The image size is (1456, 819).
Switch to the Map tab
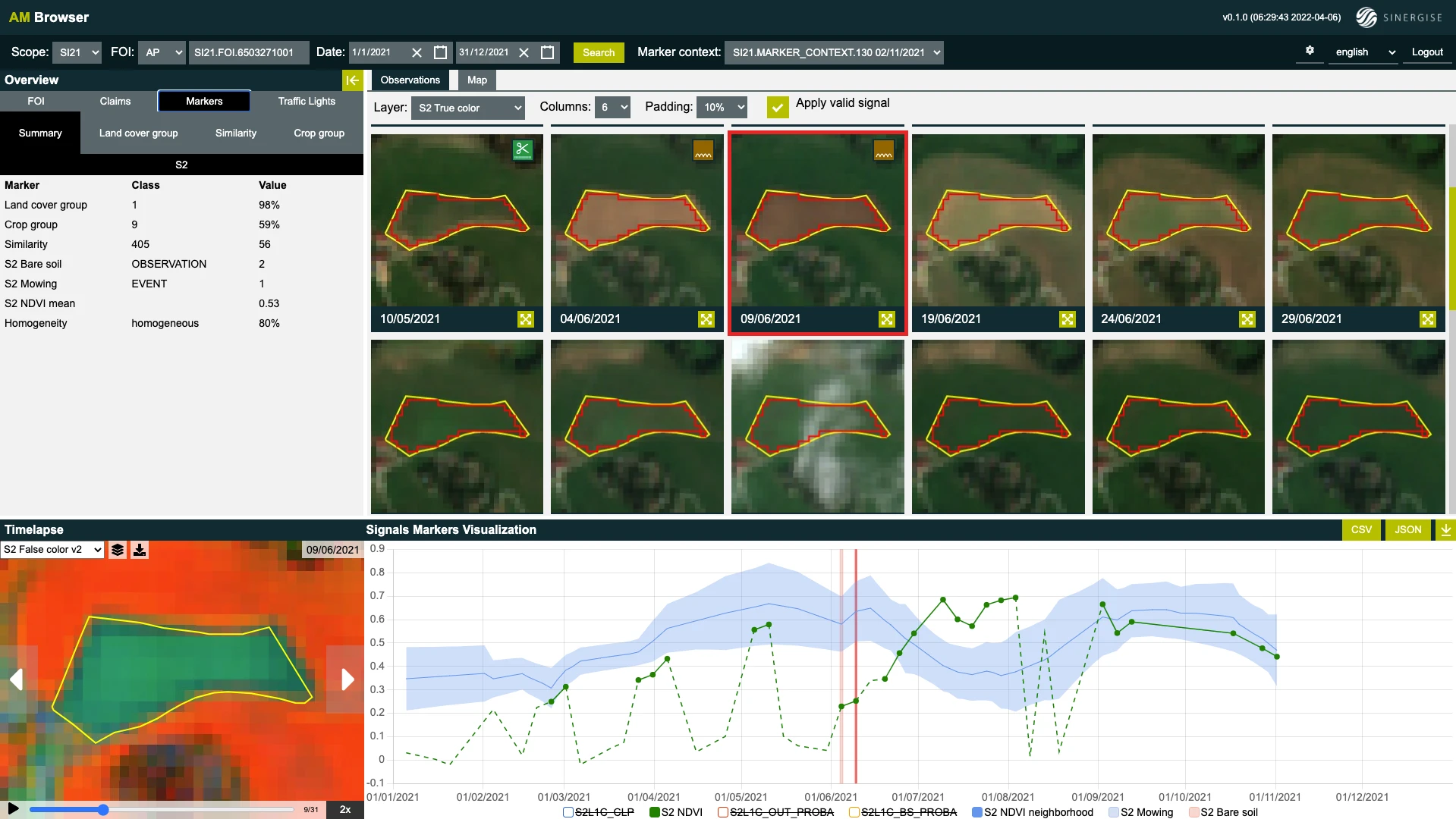476,80
